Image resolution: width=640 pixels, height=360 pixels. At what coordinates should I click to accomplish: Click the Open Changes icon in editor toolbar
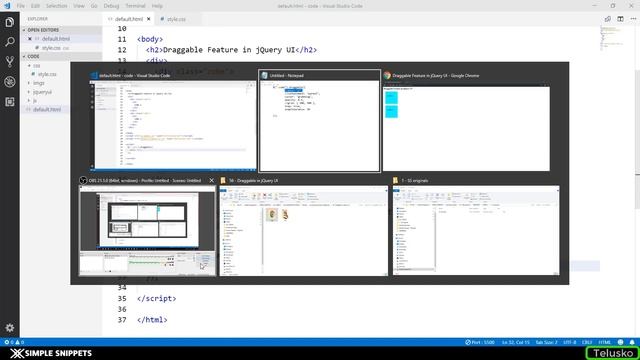tap(607, 19)
